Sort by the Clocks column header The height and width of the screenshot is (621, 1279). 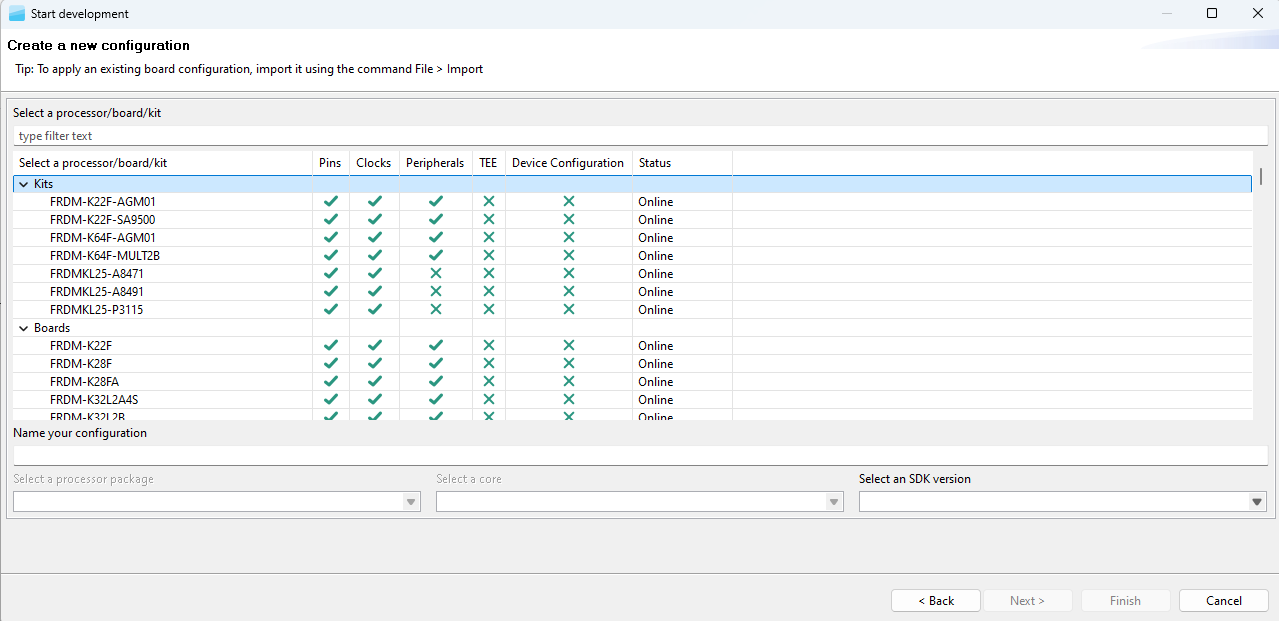374,163
